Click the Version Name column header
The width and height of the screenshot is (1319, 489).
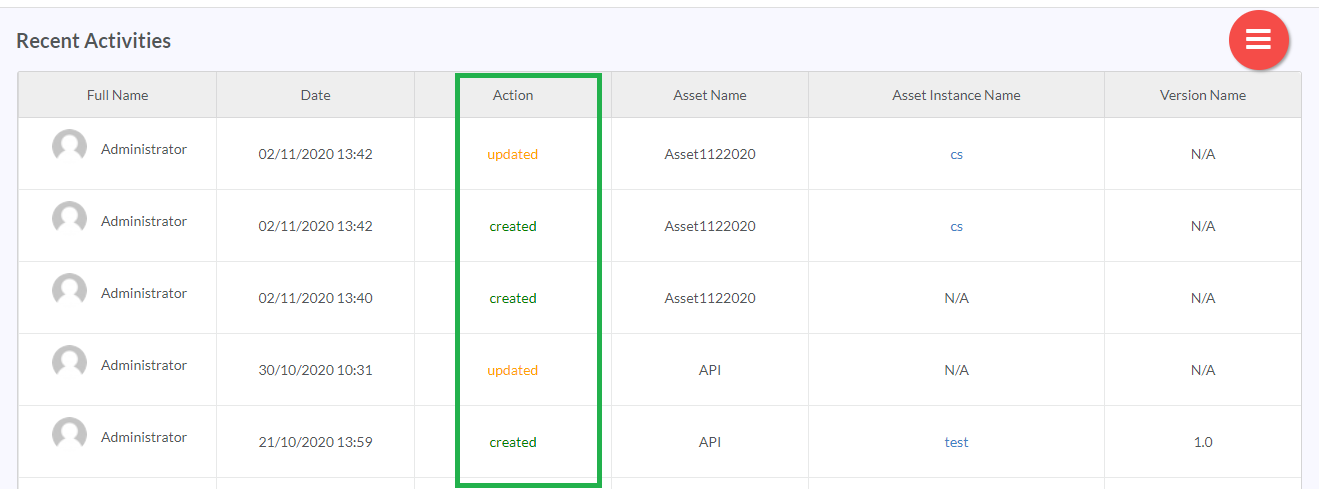1203,95
